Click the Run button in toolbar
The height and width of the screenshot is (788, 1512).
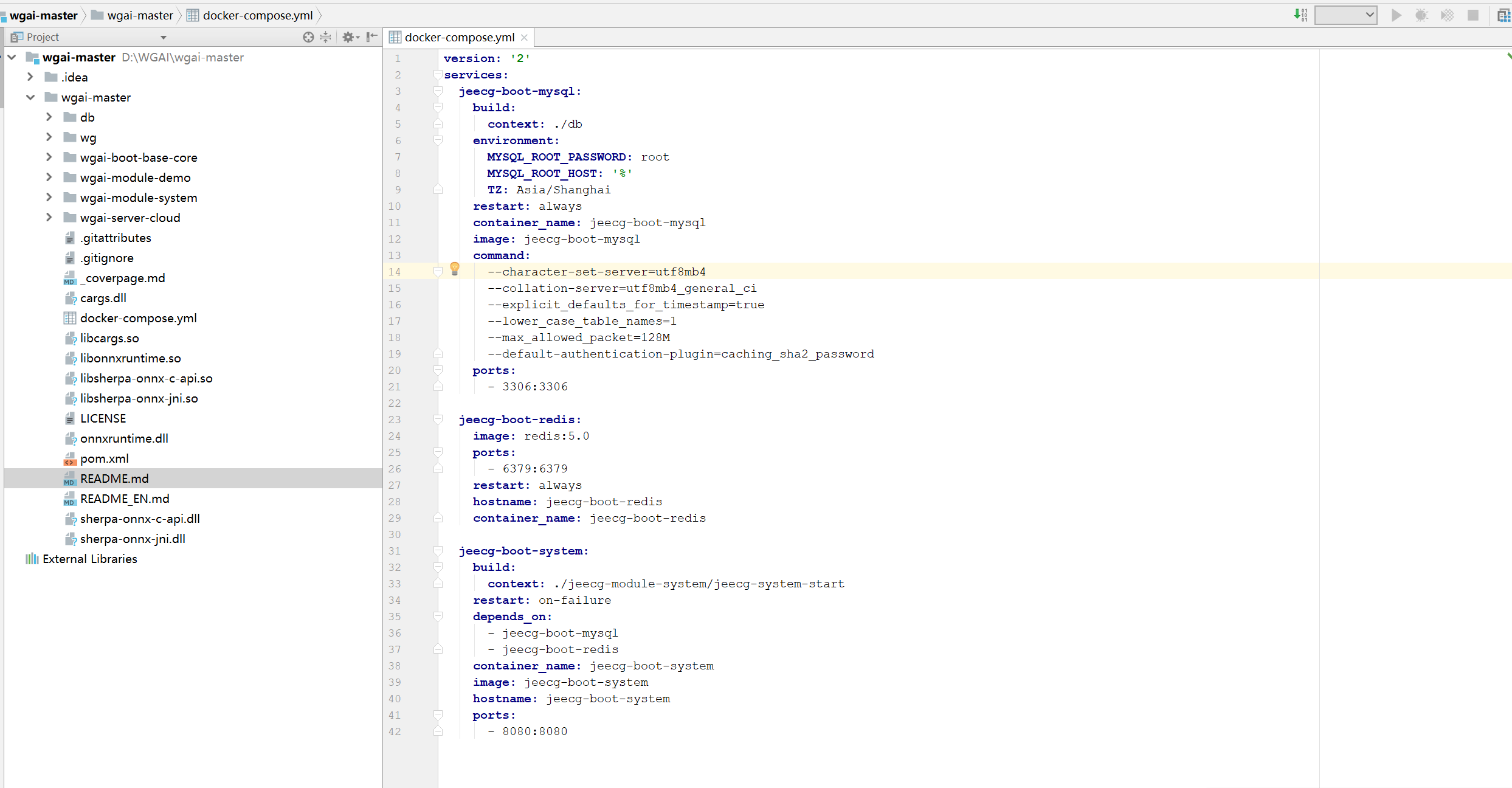pos(1396,15)
